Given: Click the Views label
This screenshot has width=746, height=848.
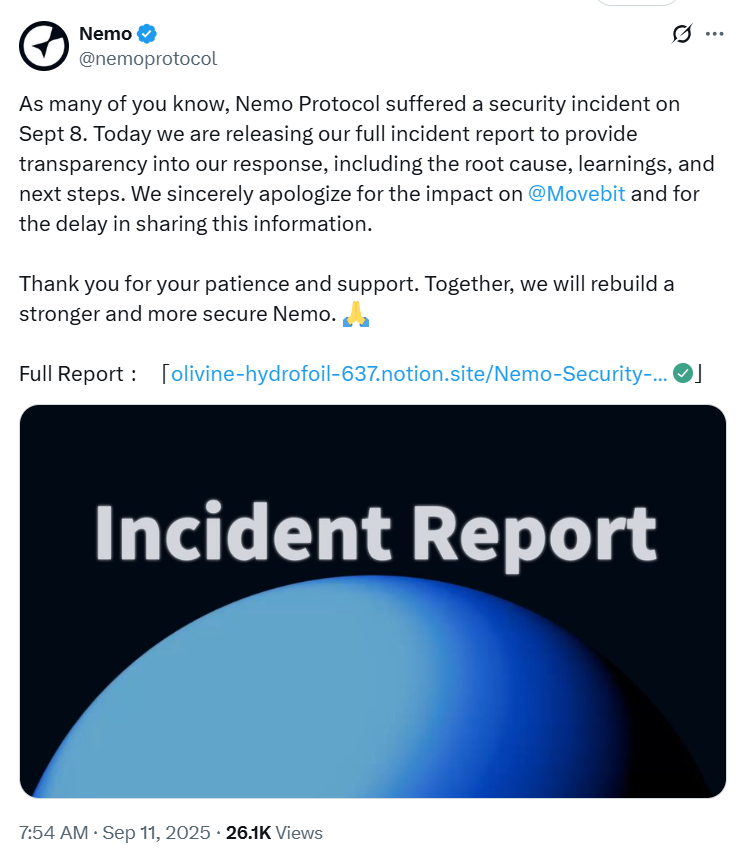Looking at the screenshot, I should pyautogui.click(x=301, y=832).
